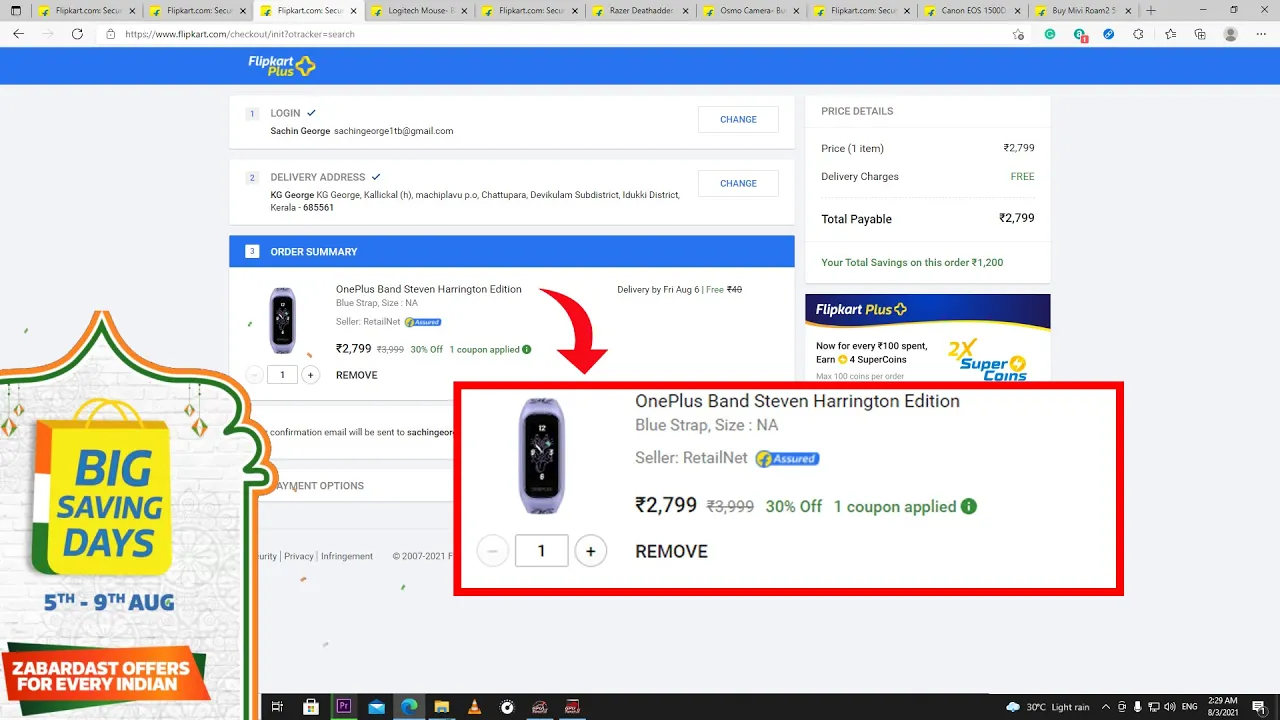The image size is (1280, 720).
Task: Launch VLC media player from taskbar
Action: click(x=474, y=707)
